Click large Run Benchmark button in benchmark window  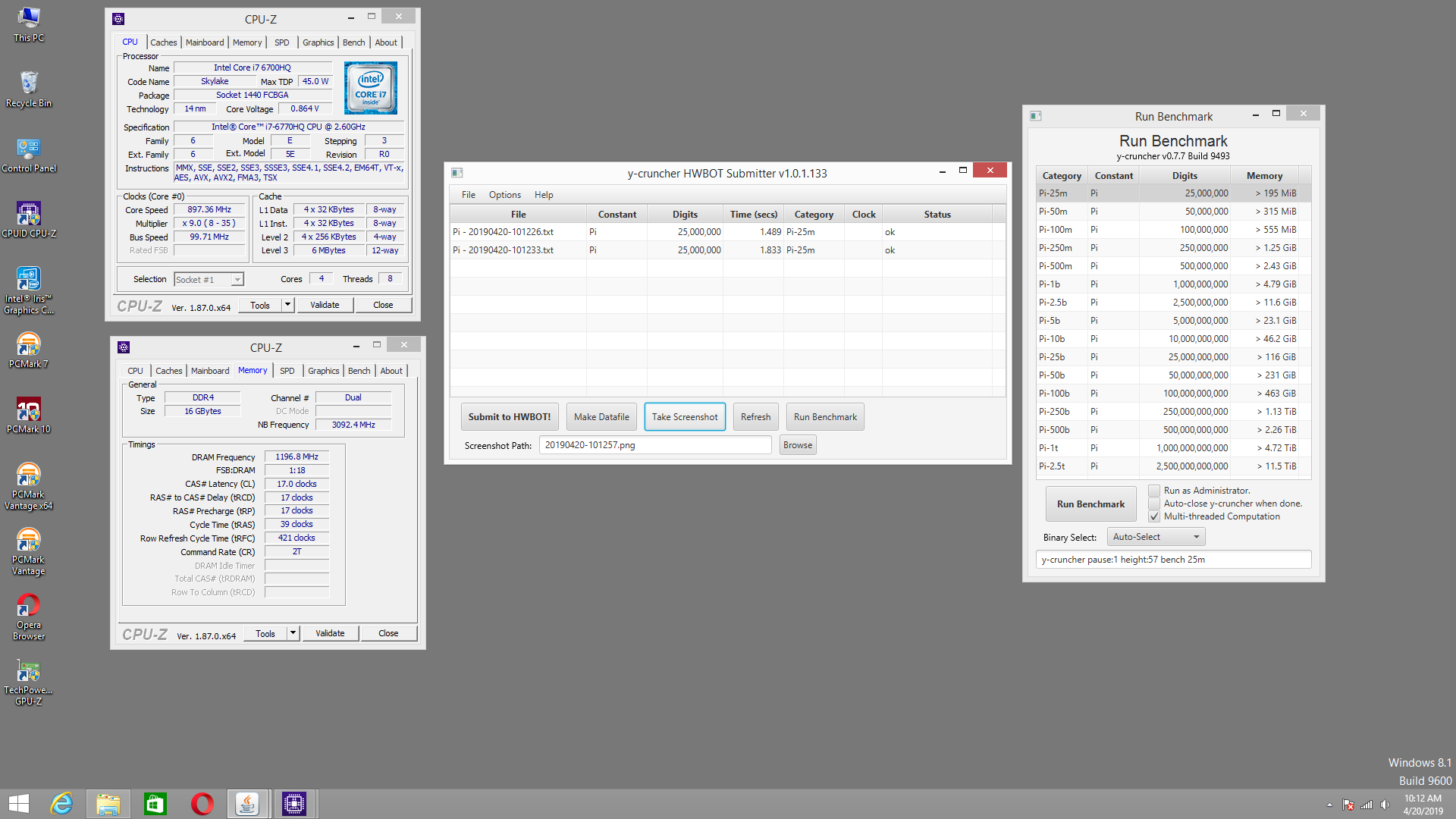[1090, 504]
